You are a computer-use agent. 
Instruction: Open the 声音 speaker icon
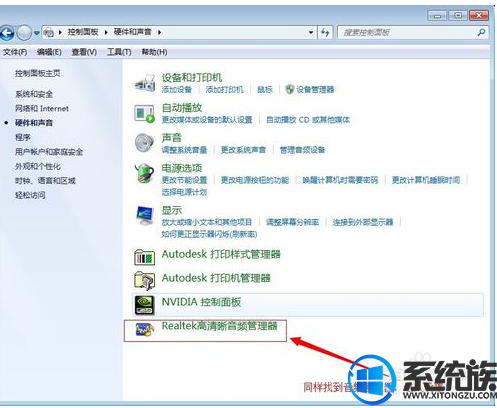coord(144,143)
